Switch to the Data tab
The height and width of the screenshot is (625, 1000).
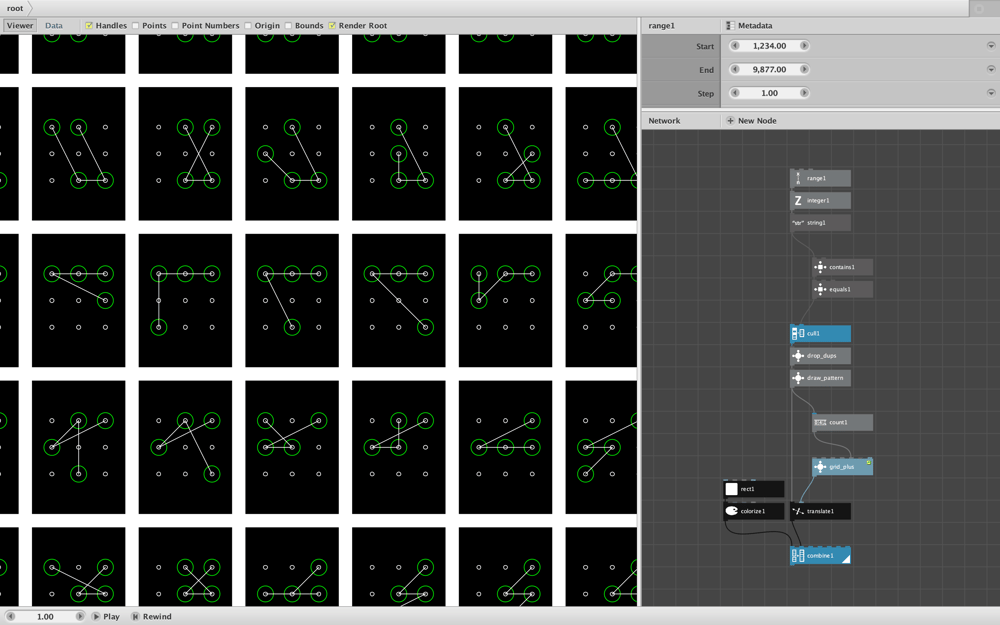coord(54,26)
